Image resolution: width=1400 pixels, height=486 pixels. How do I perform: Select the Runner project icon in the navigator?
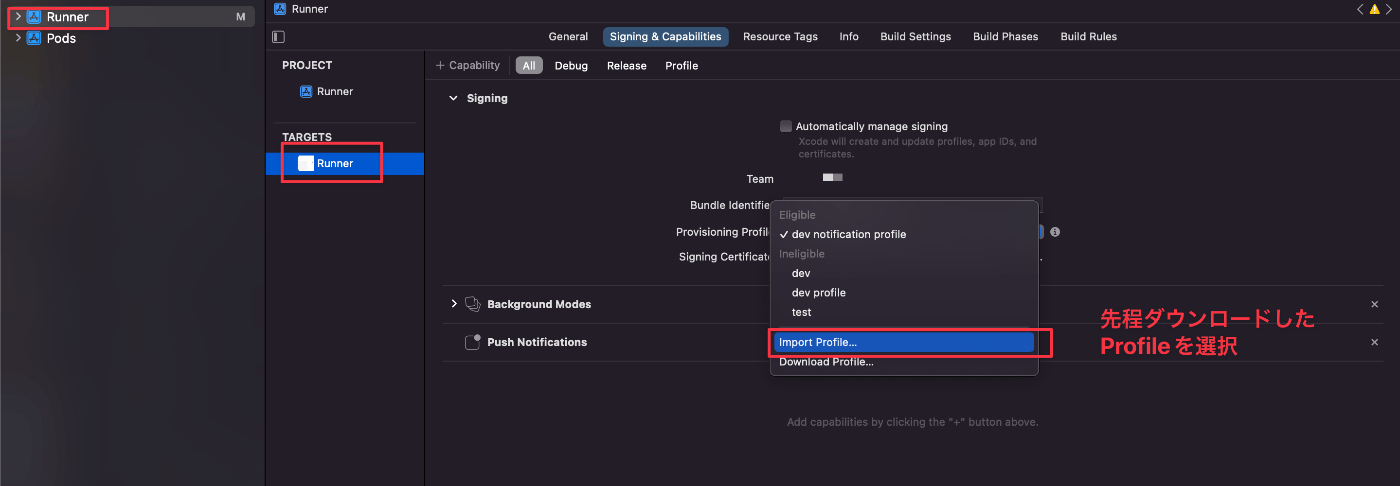click(x=34, y=17)
